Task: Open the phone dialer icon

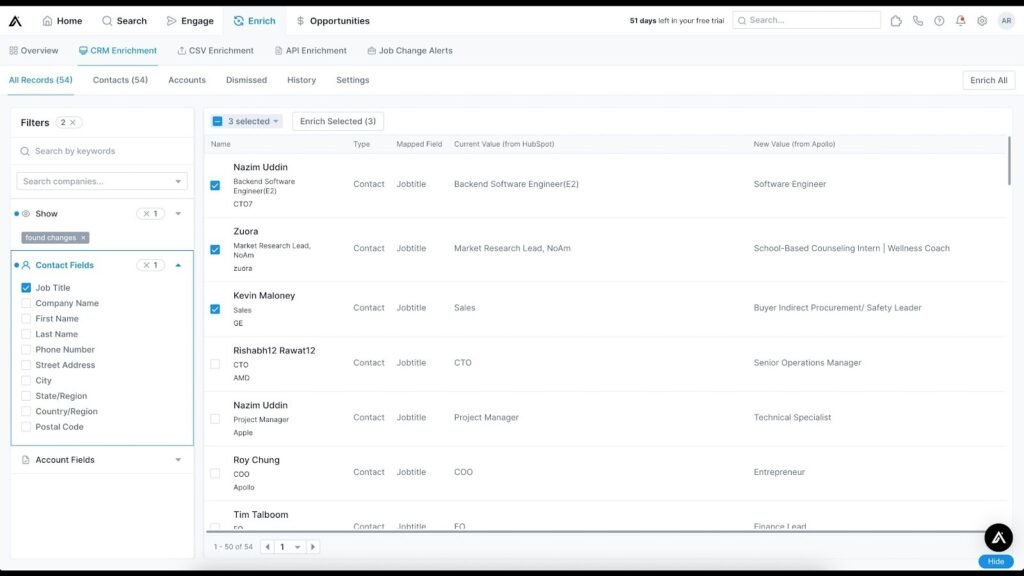Action: [x=917, y=20]
